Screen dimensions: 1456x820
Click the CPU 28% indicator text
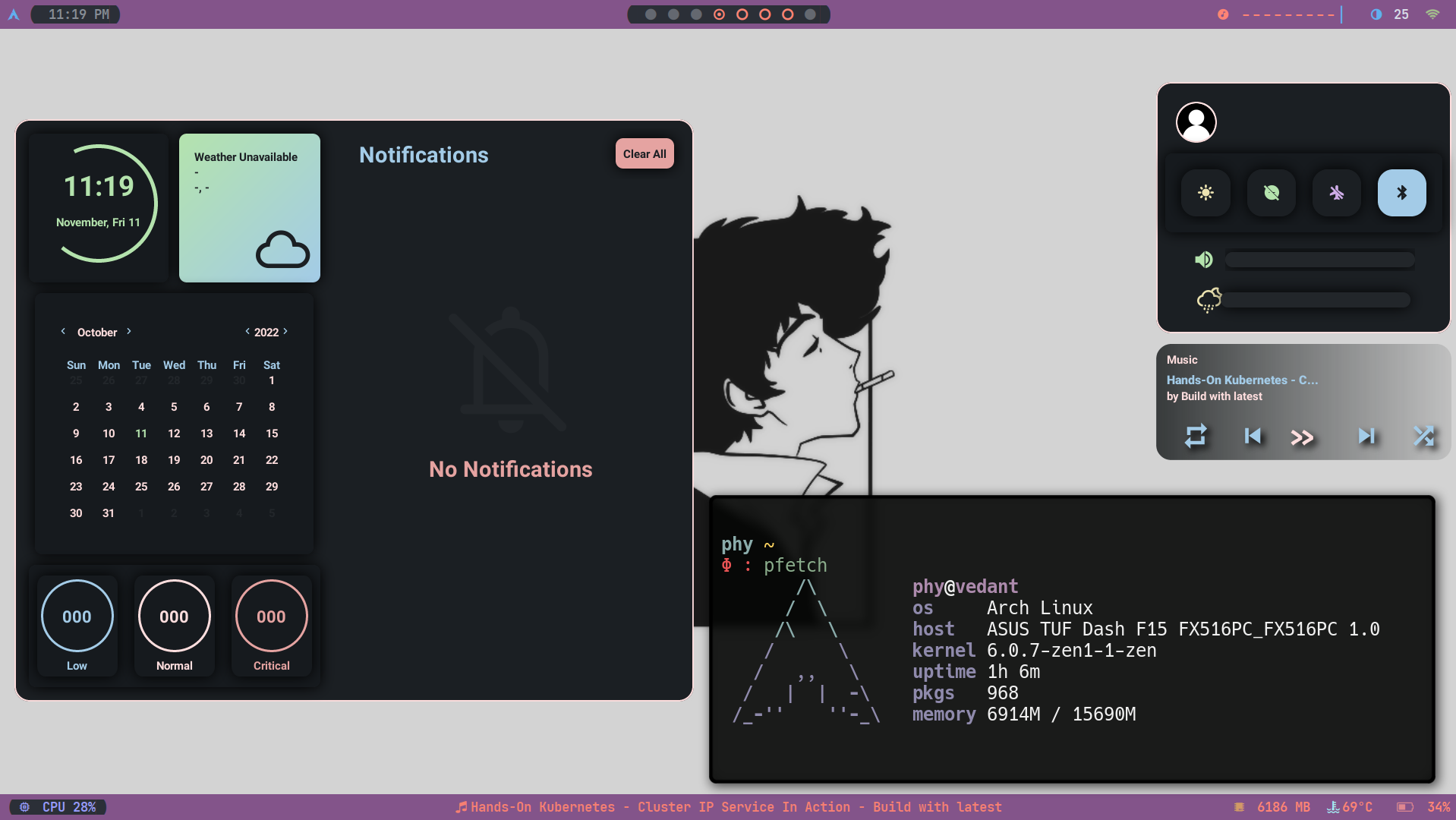click(x=69, y=807)
